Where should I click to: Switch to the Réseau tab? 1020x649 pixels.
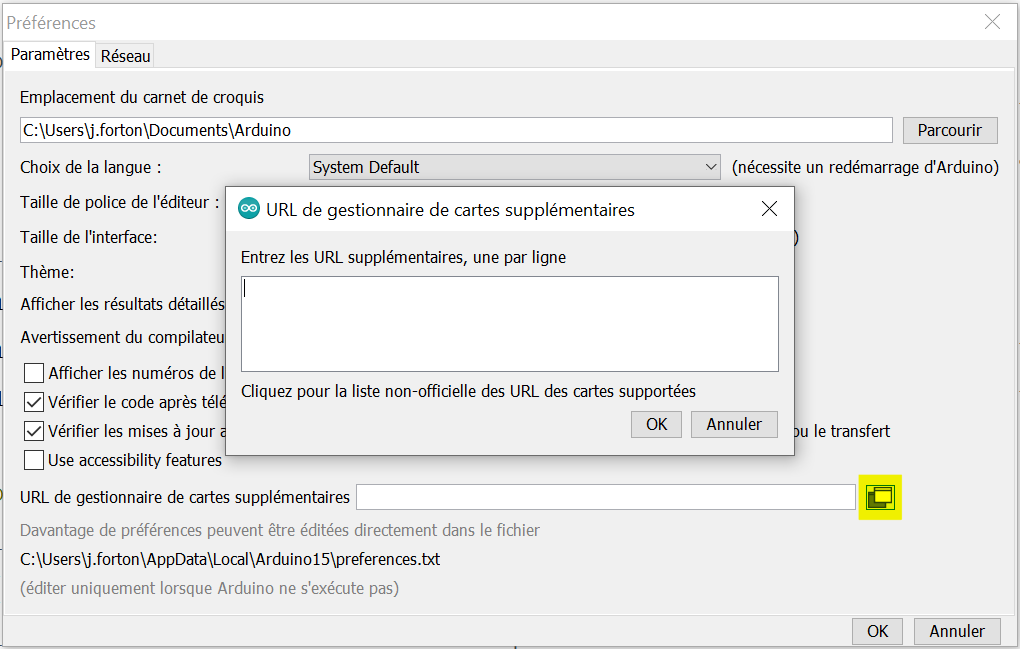point(126,56)
